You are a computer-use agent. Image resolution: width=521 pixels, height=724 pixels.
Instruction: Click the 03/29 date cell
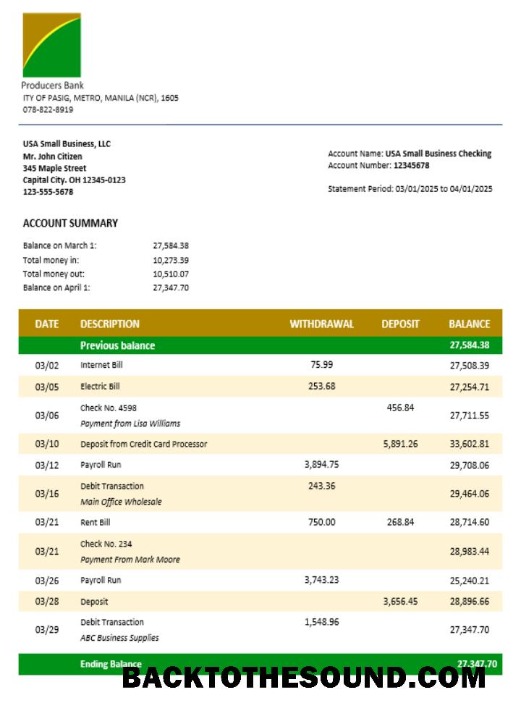pyautogui.click(x=47, y=630)
